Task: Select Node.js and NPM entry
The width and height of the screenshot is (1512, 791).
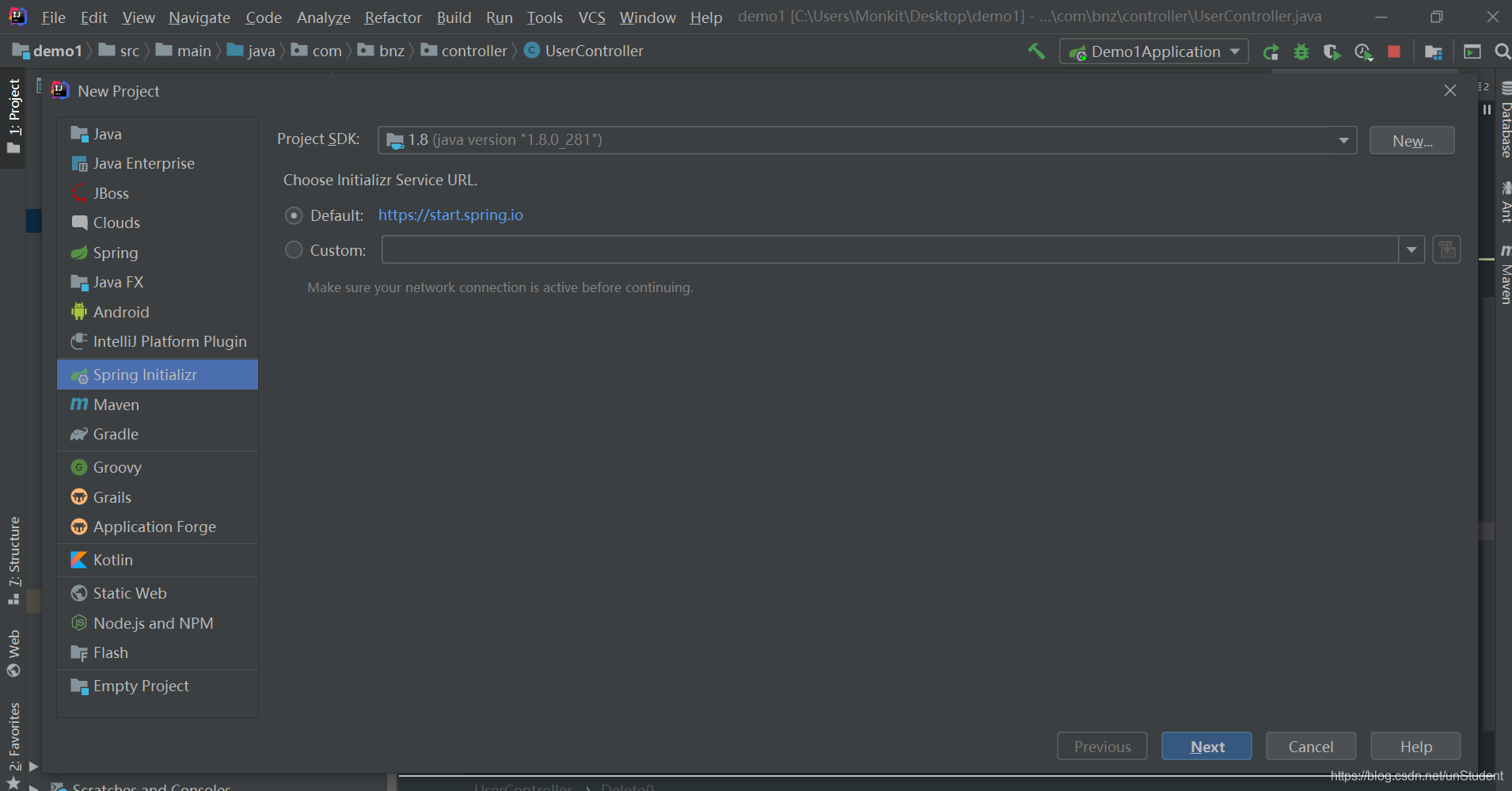Action: click(158, 623)
